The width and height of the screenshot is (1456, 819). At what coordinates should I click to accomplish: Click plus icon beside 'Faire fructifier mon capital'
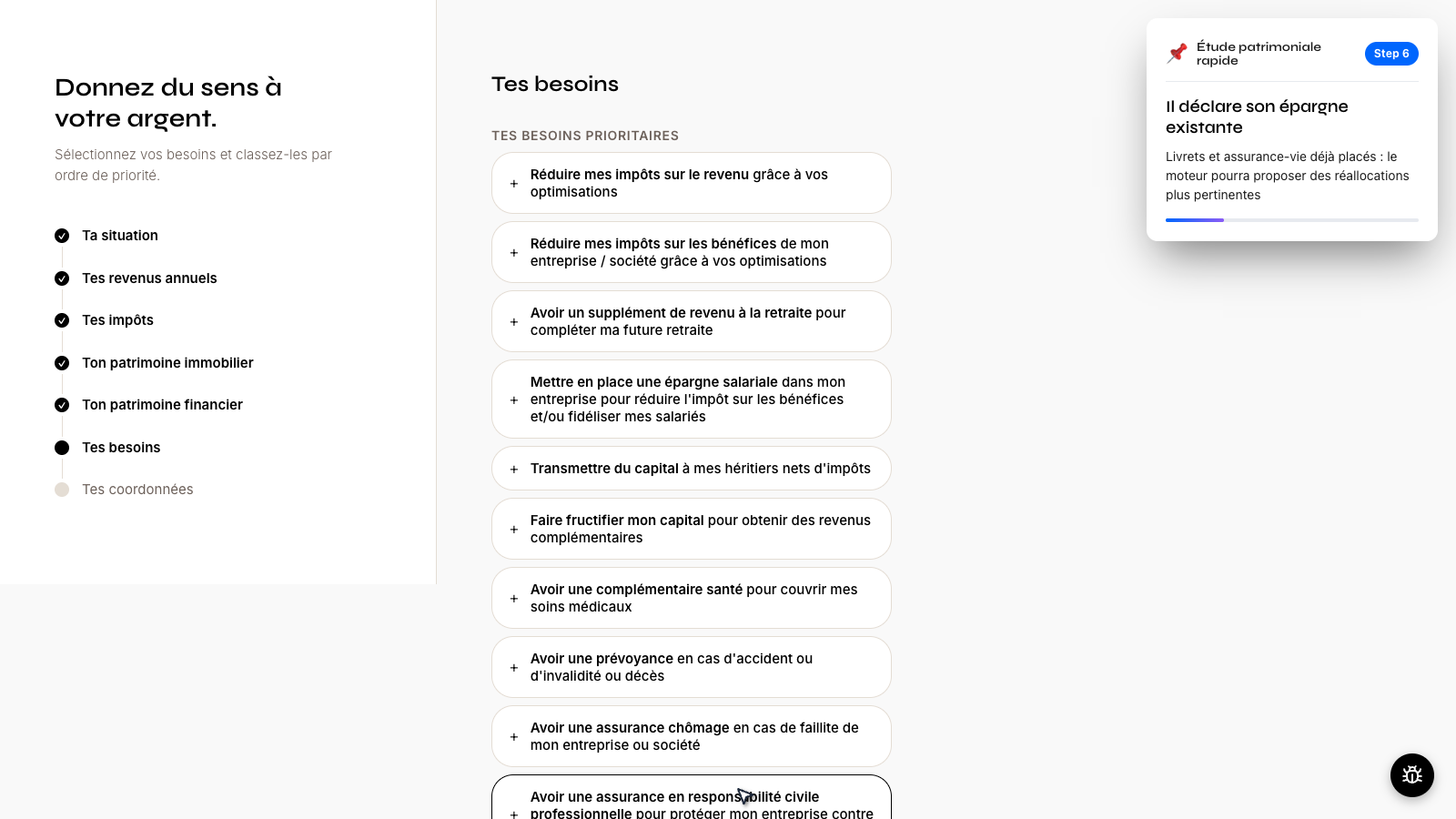tap(514, 530)
